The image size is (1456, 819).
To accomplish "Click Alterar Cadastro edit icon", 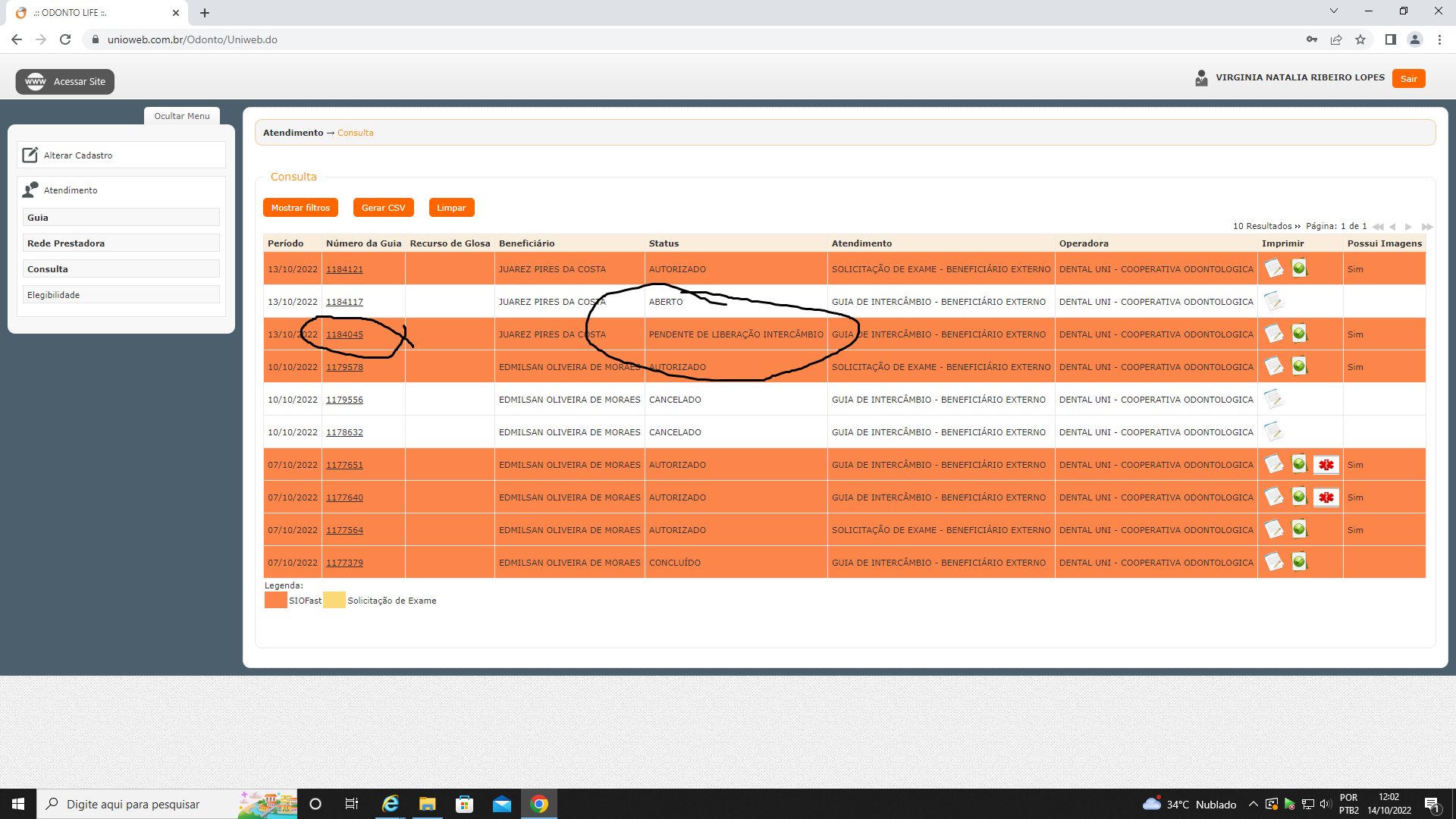I will [x=30, y=155].
